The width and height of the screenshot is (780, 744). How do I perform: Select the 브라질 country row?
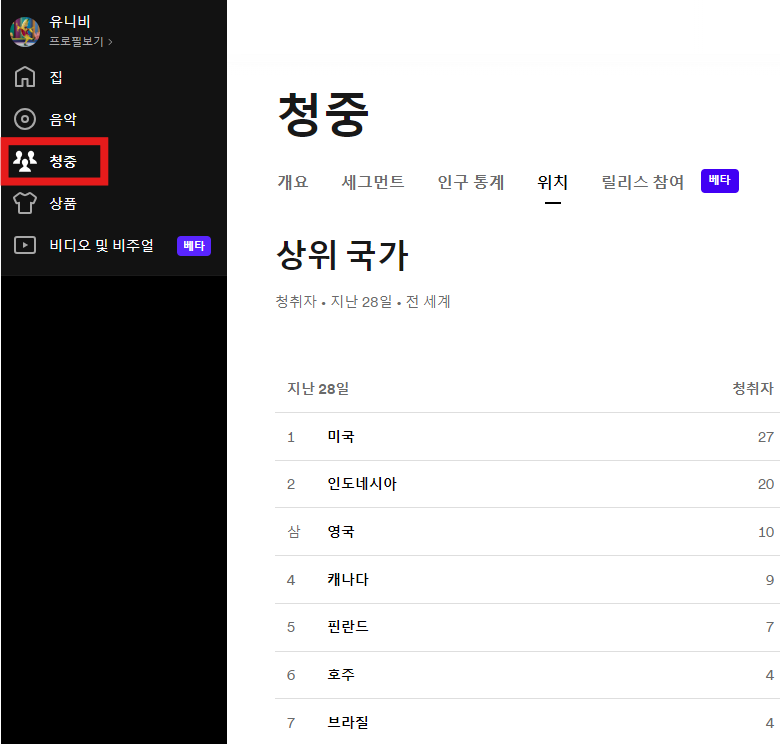tap(527, 722)
